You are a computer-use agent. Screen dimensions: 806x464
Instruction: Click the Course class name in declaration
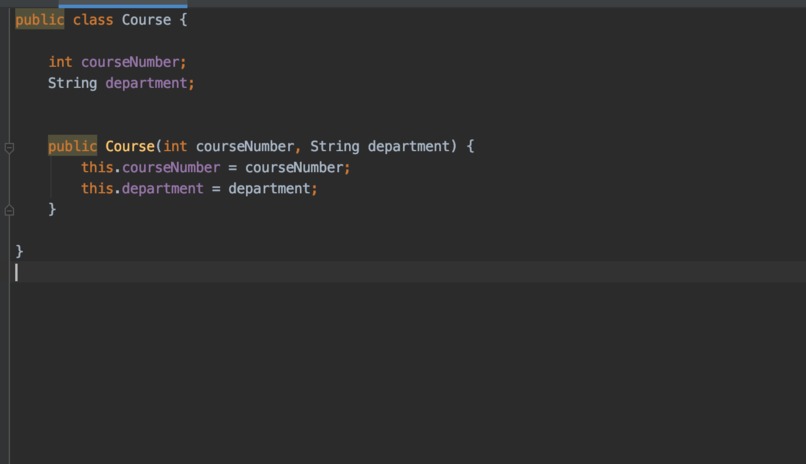click(x=146, y=20)
